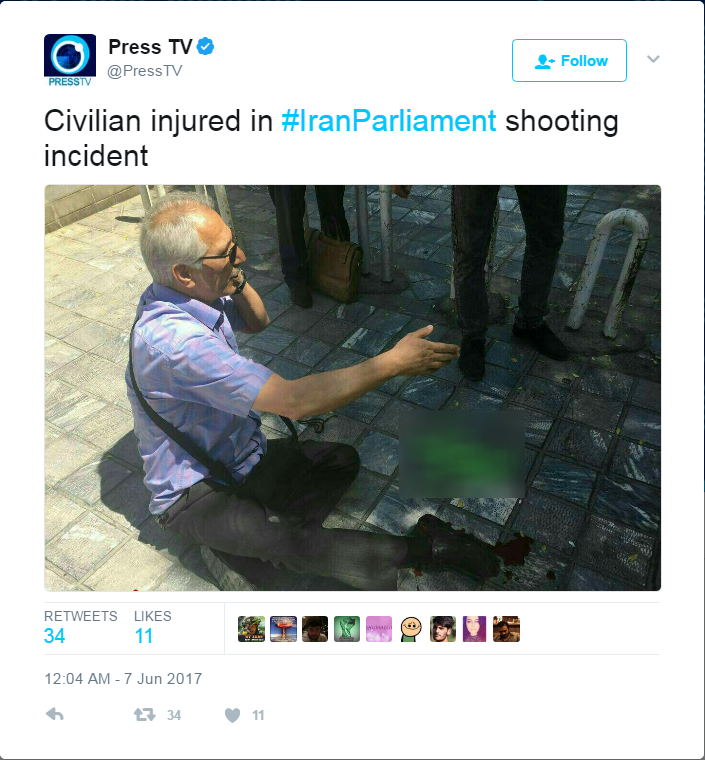Open the tweet timestamp 7 Jun 2017
Screen dimensions: 705x760
(x=123, y=679)
